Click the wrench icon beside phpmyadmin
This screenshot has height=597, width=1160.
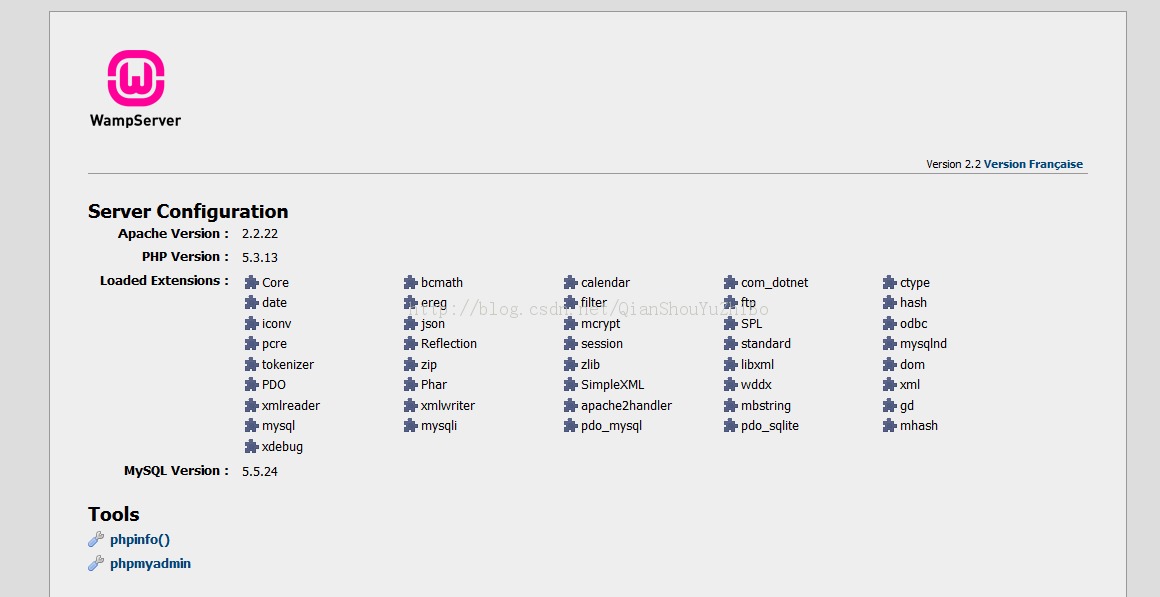tap(96, 564)
